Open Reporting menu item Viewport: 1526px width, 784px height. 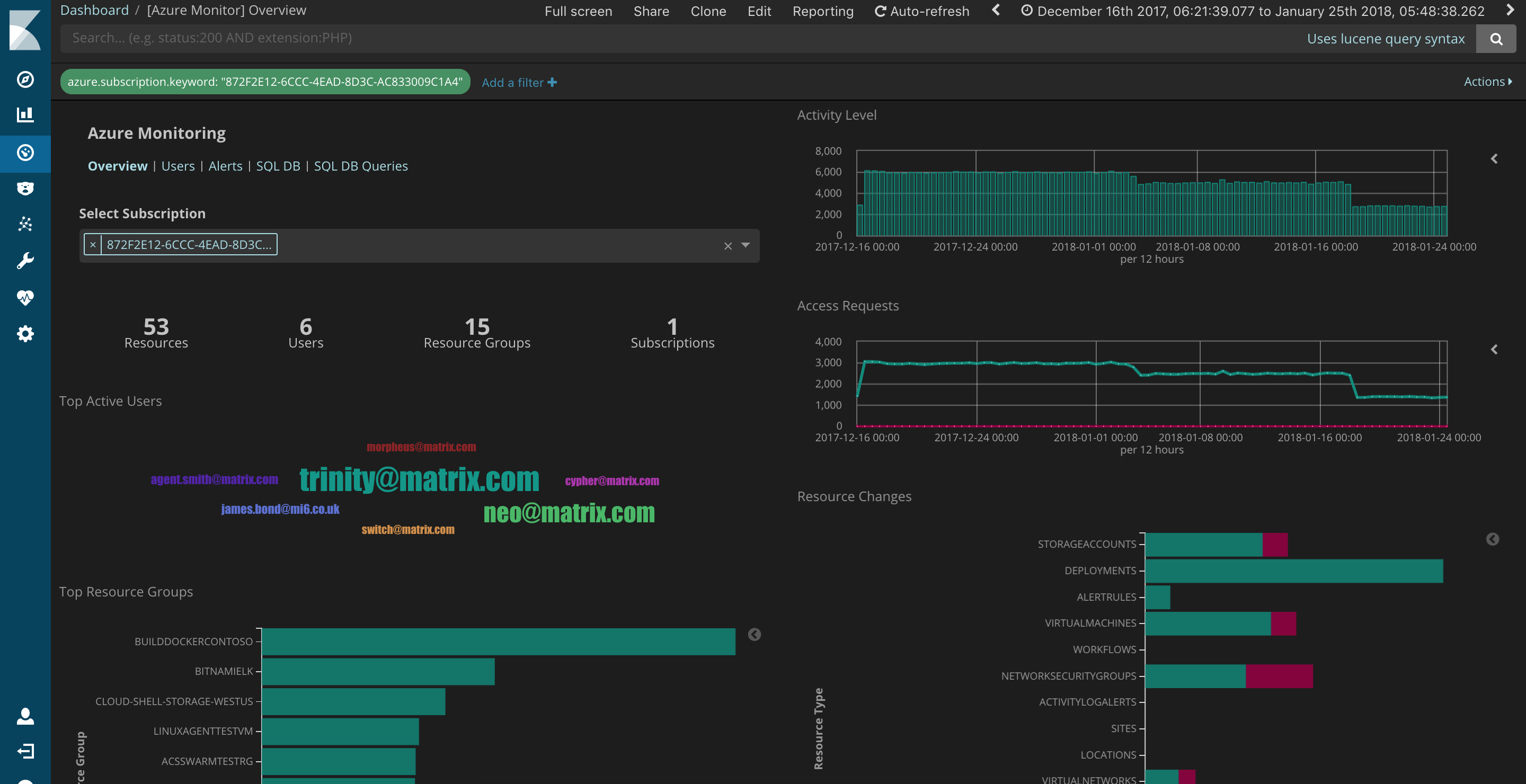click(823, 11)
